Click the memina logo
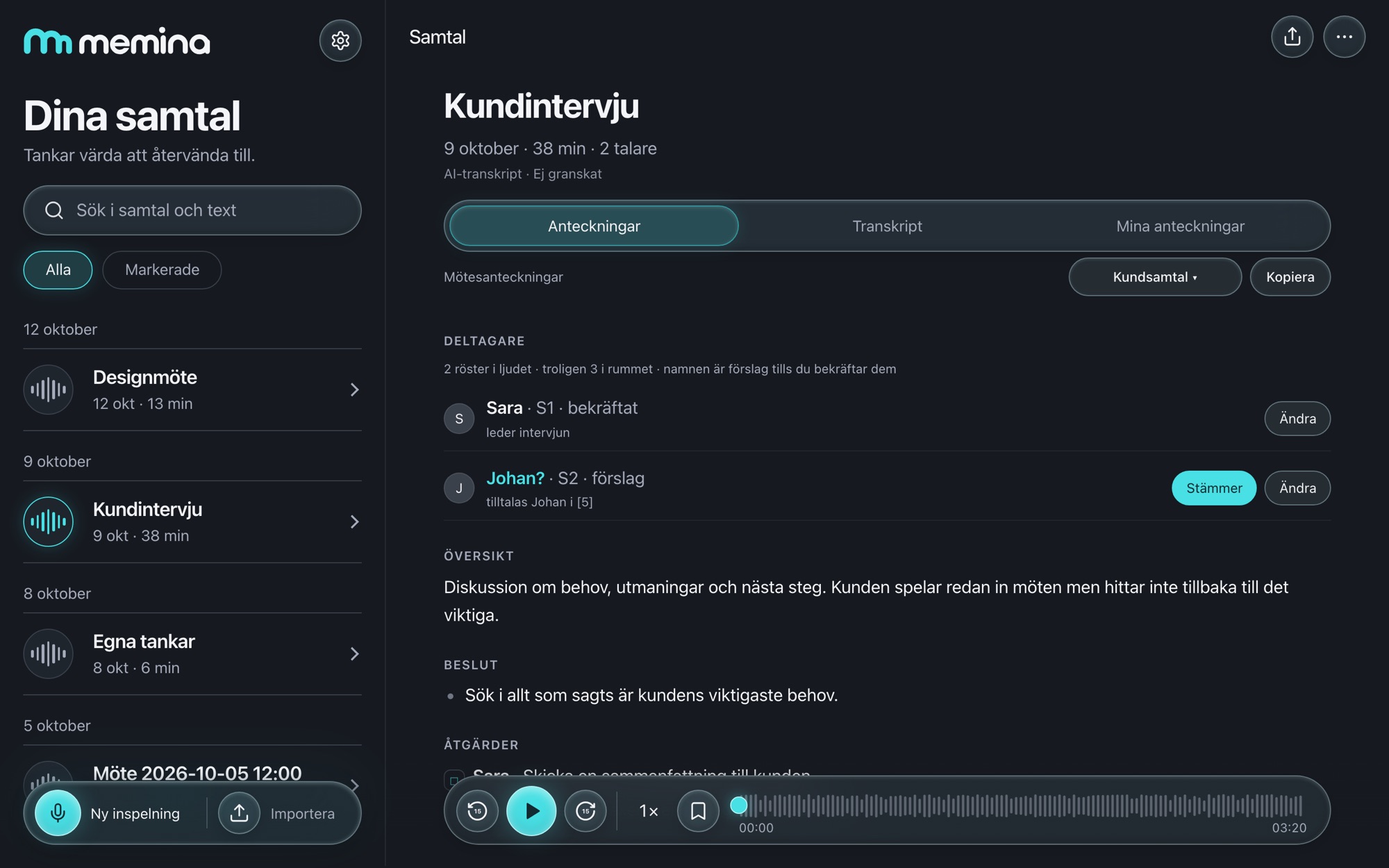 coord(117,41)
